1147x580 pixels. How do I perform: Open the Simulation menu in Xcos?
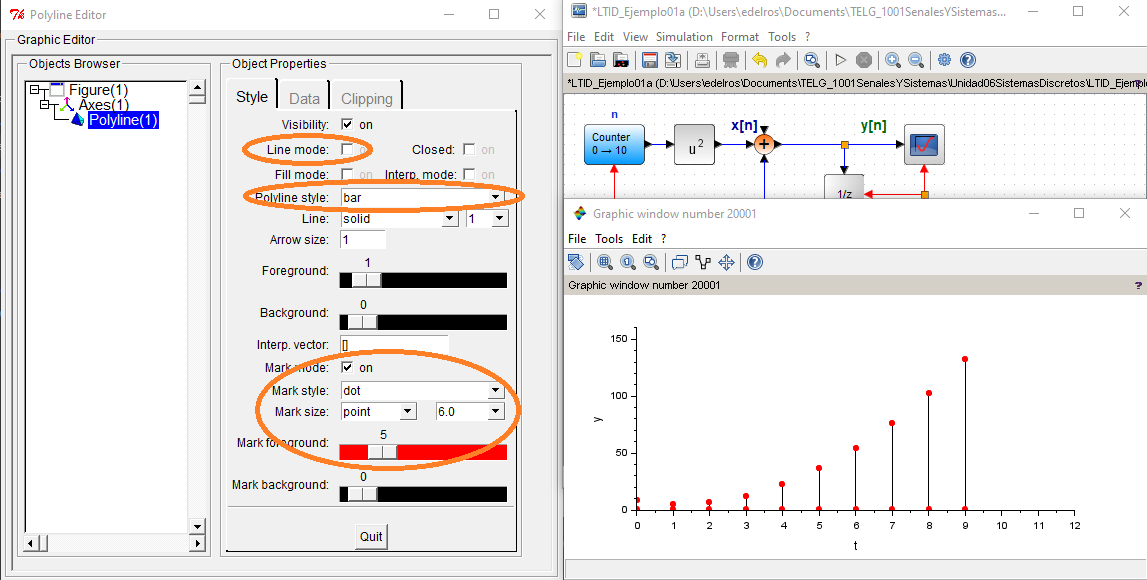click(x=684, y=37)
